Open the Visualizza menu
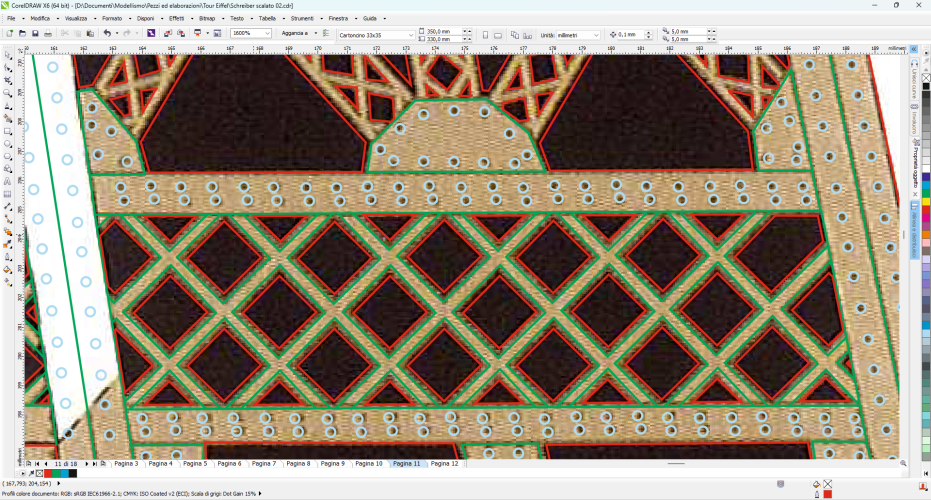This screenshot has width=931, height=500. point(75,18)
